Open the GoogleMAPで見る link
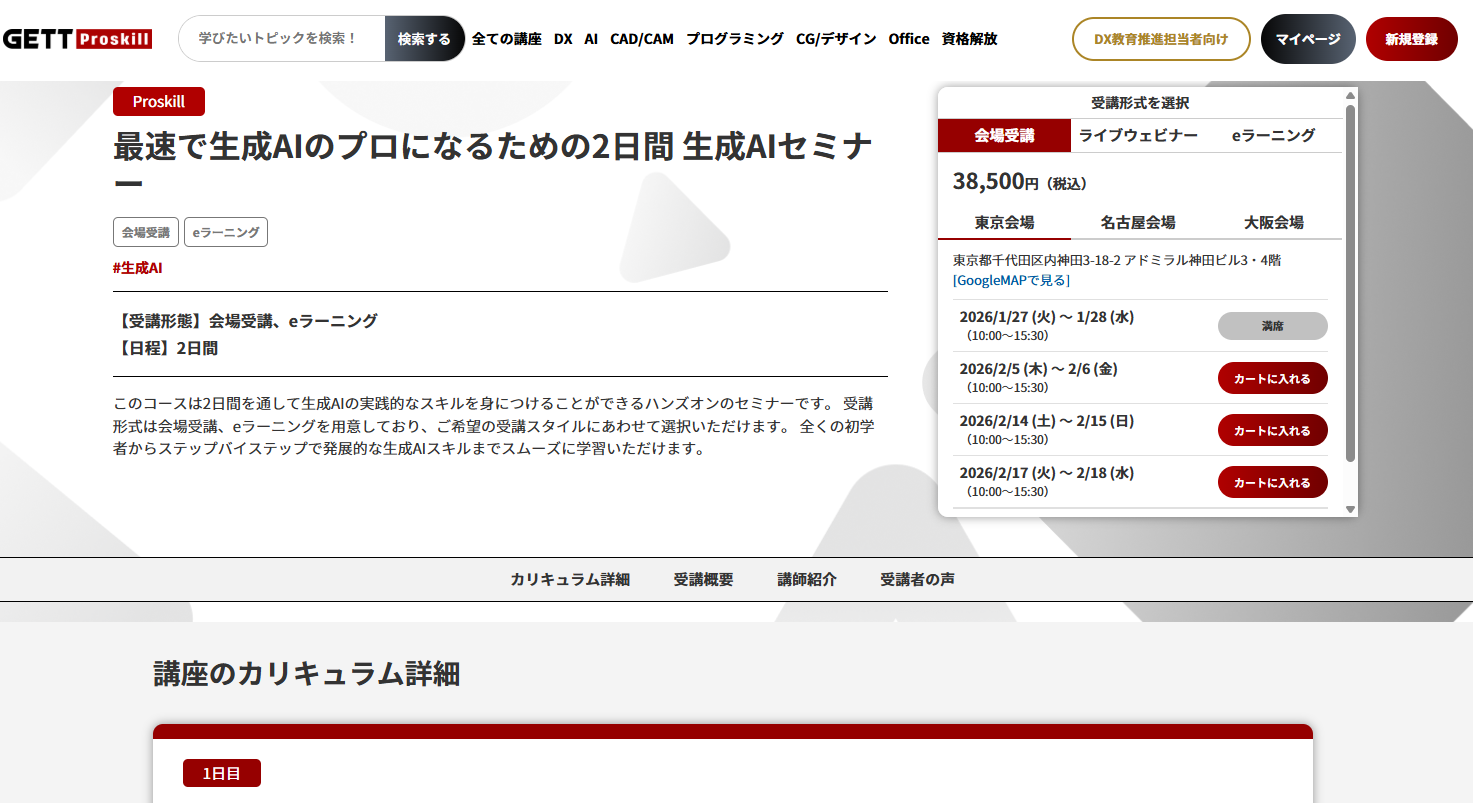This screenshot has height=803, width=1473. (x=1011, y=280)
